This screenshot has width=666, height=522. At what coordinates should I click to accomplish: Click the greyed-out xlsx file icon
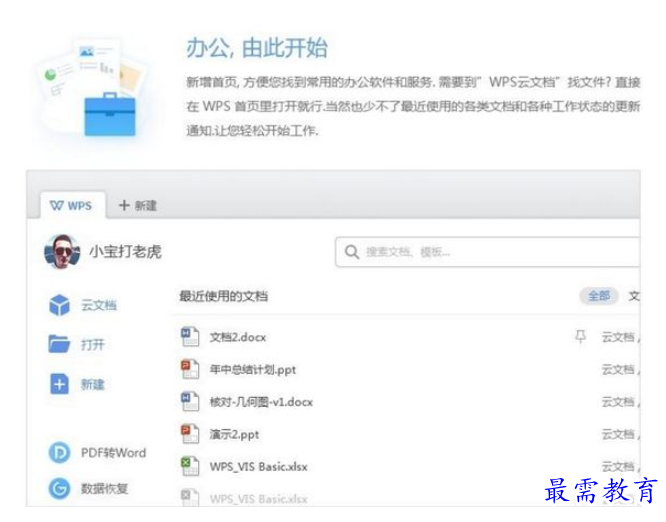(x=190, y=497)
